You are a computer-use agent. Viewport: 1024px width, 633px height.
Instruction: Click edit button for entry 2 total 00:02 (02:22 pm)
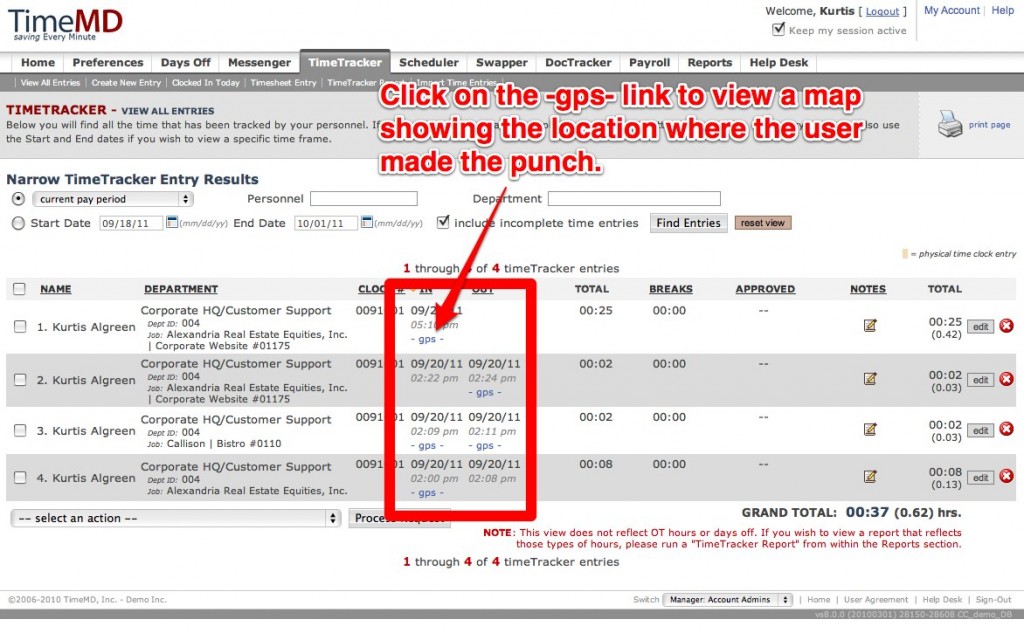pyautogui.click(x=980, y=380)
